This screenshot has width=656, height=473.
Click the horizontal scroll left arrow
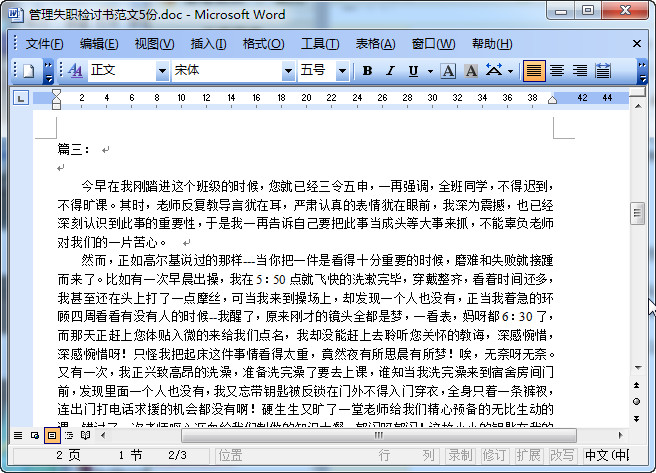tap(103, 435)
